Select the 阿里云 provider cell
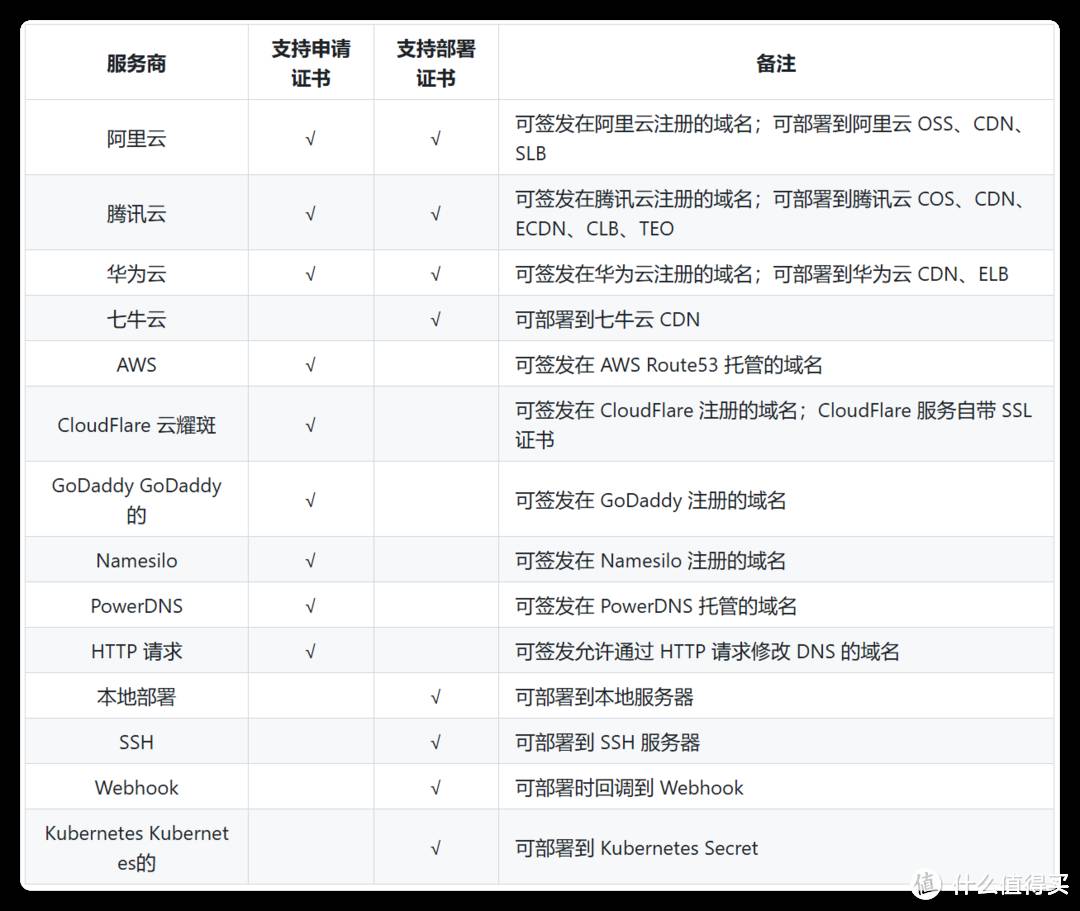 136,138
